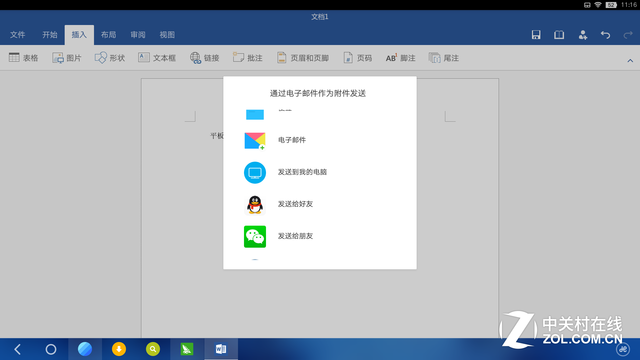
Task: Open reading view book icon
Action: (559, 35)
